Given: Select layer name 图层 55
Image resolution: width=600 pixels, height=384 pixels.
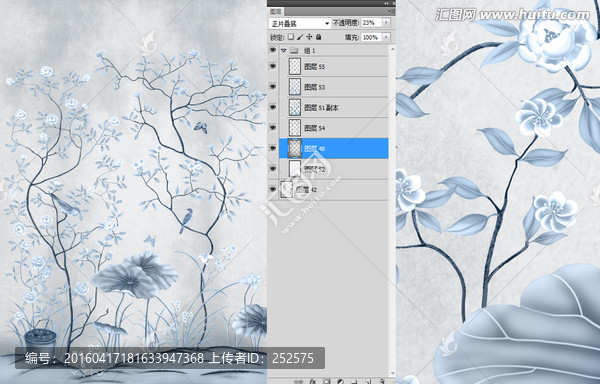Looking at the screenshot, I should tap(315, 67).
